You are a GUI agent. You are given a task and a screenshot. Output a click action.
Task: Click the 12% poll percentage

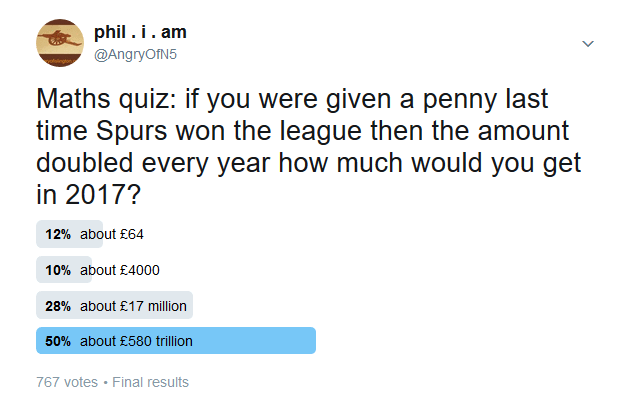(59, 234)
